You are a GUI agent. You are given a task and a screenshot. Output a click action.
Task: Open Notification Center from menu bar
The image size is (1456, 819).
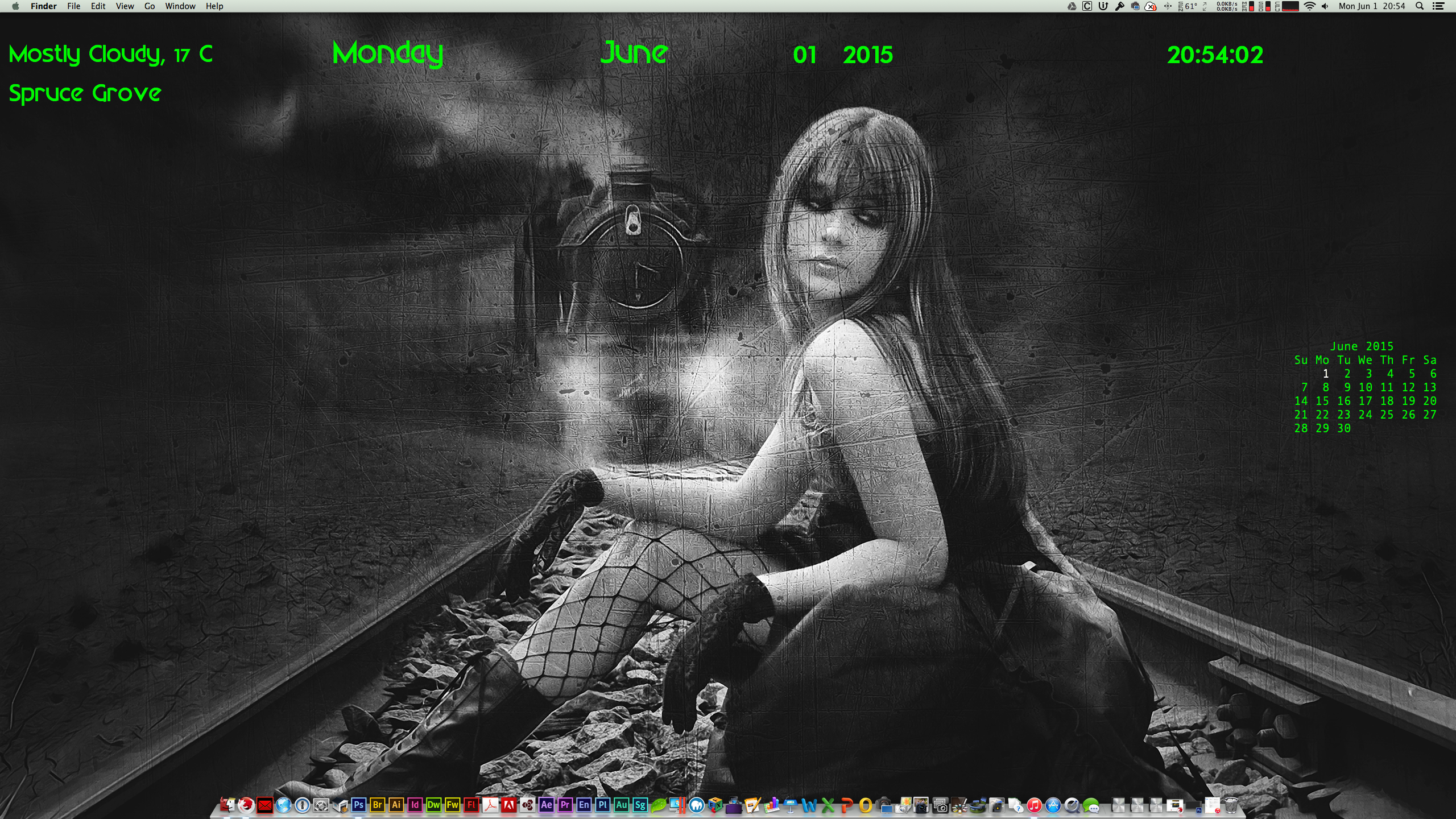[x=1438, y=6]
